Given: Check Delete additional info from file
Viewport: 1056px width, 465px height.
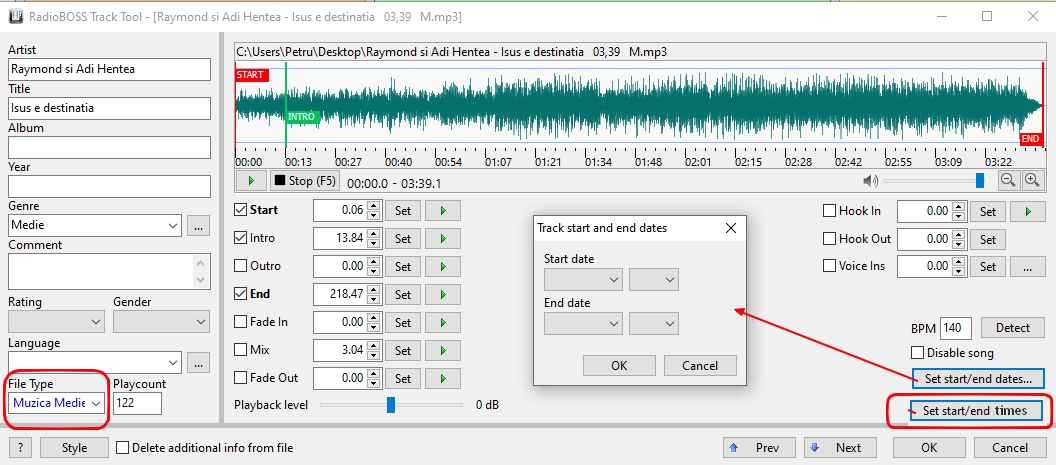Looking at the screenshot, I should (x=123, y=447).
